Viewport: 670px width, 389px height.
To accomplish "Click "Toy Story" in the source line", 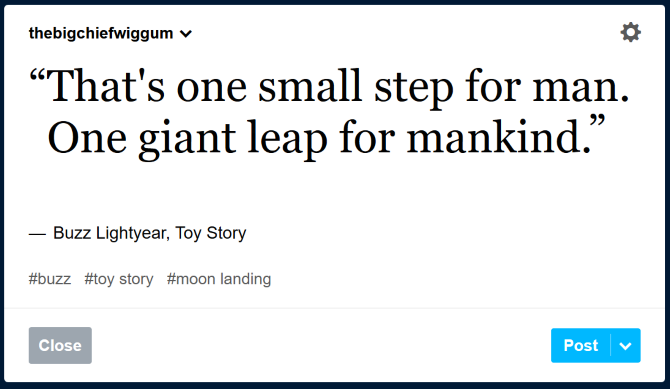I will [211, 233].
